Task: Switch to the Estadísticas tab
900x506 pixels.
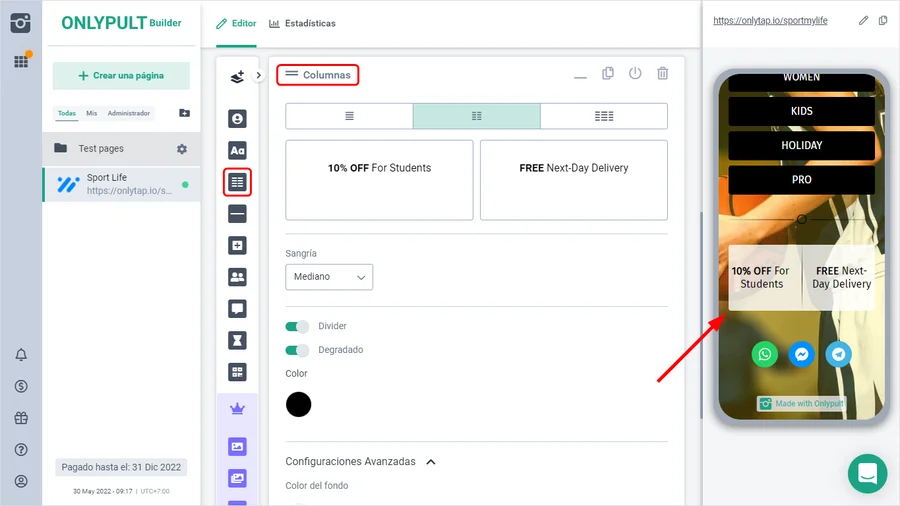Action: coord(303,23)
